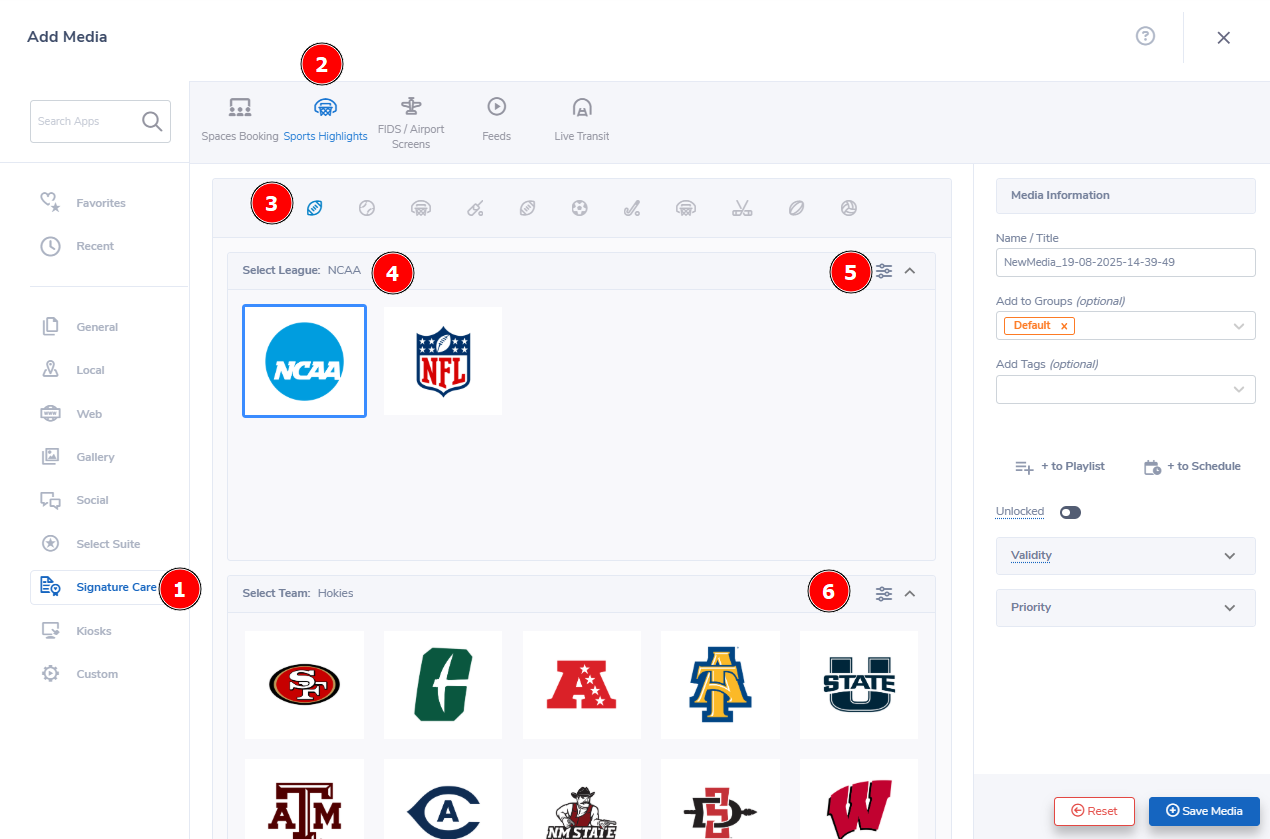Viewport: 1270px width, 839px height.
Task: Pick the red Wisconsin W logo
Action: click(x=859, y=799)
